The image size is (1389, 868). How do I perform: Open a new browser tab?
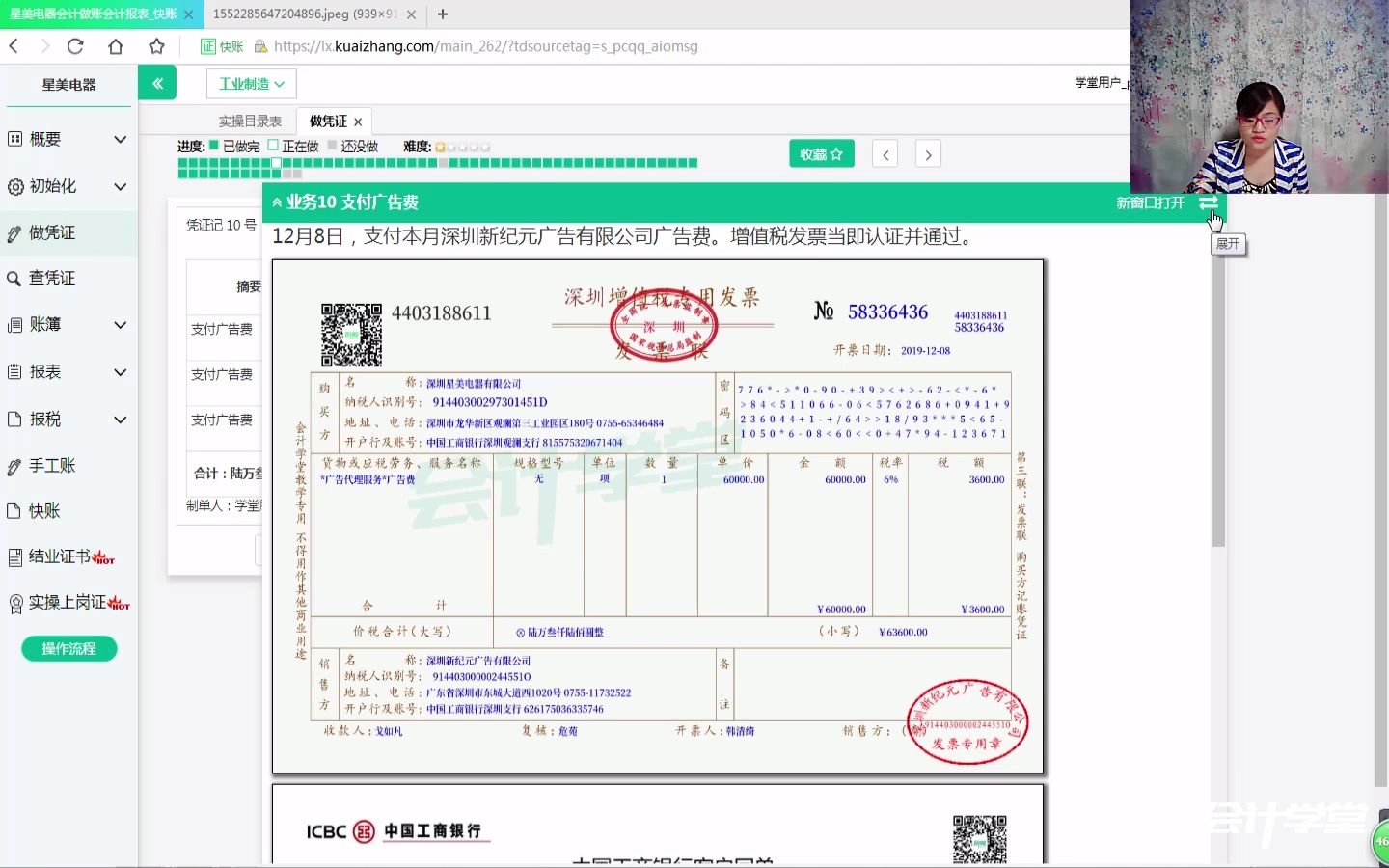point(443,14)
